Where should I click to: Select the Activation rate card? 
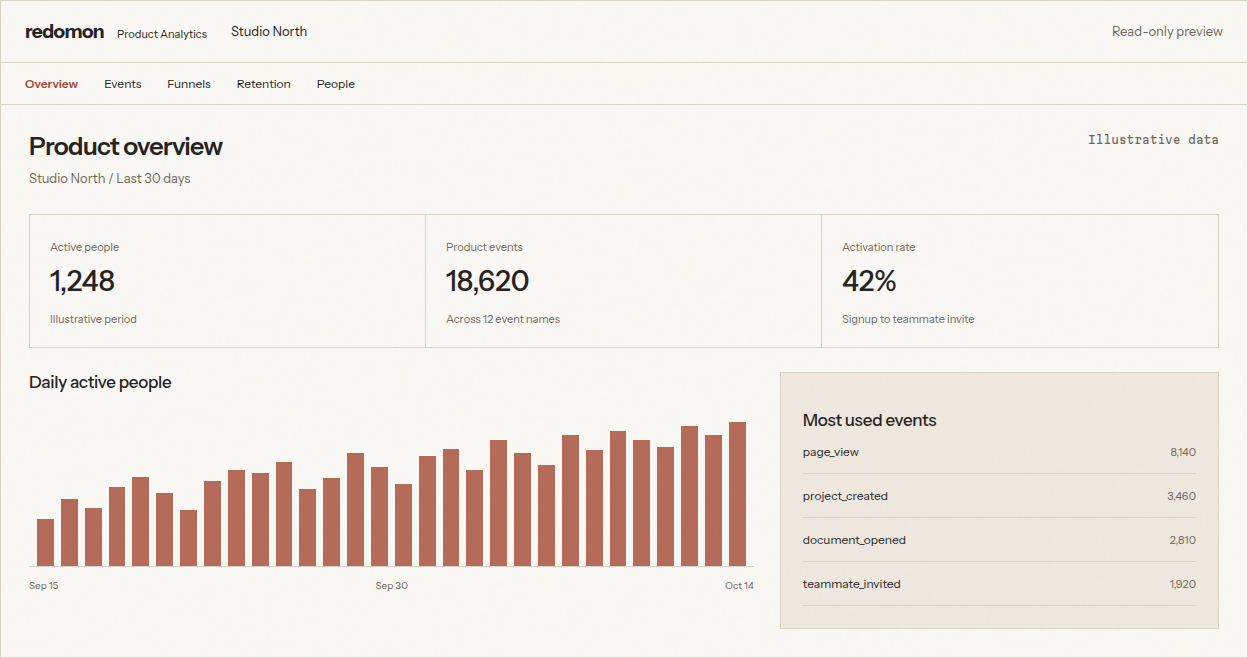[x=1020, y=281]
